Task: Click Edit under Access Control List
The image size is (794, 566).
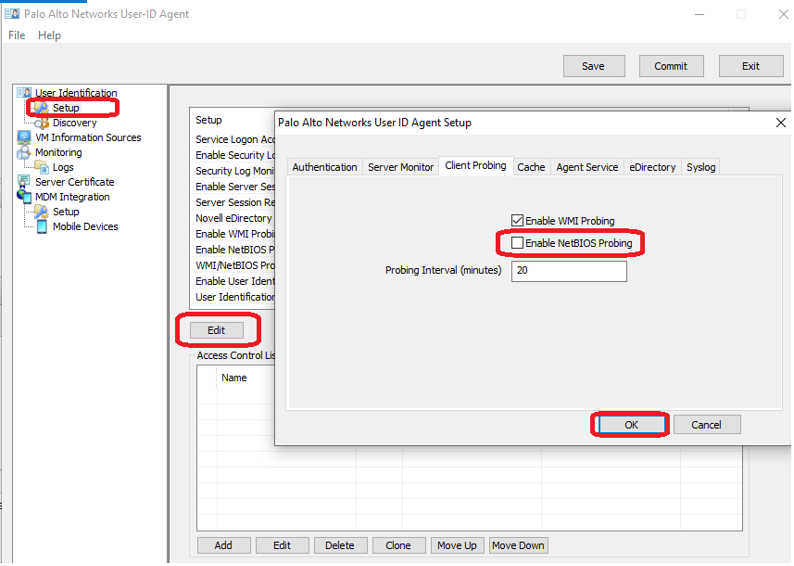Action: [282, 545]
